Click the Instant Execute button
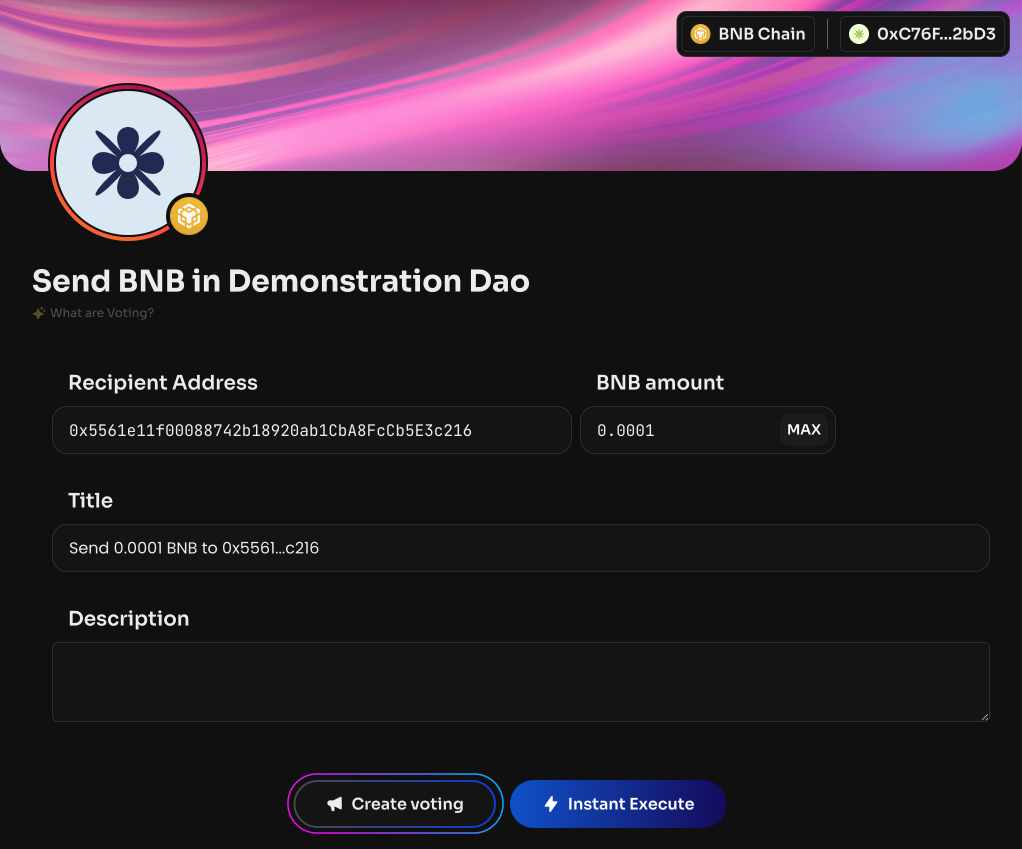This screenshot has height=849, width=1022. pyautogui.click(x=618, y=804)
